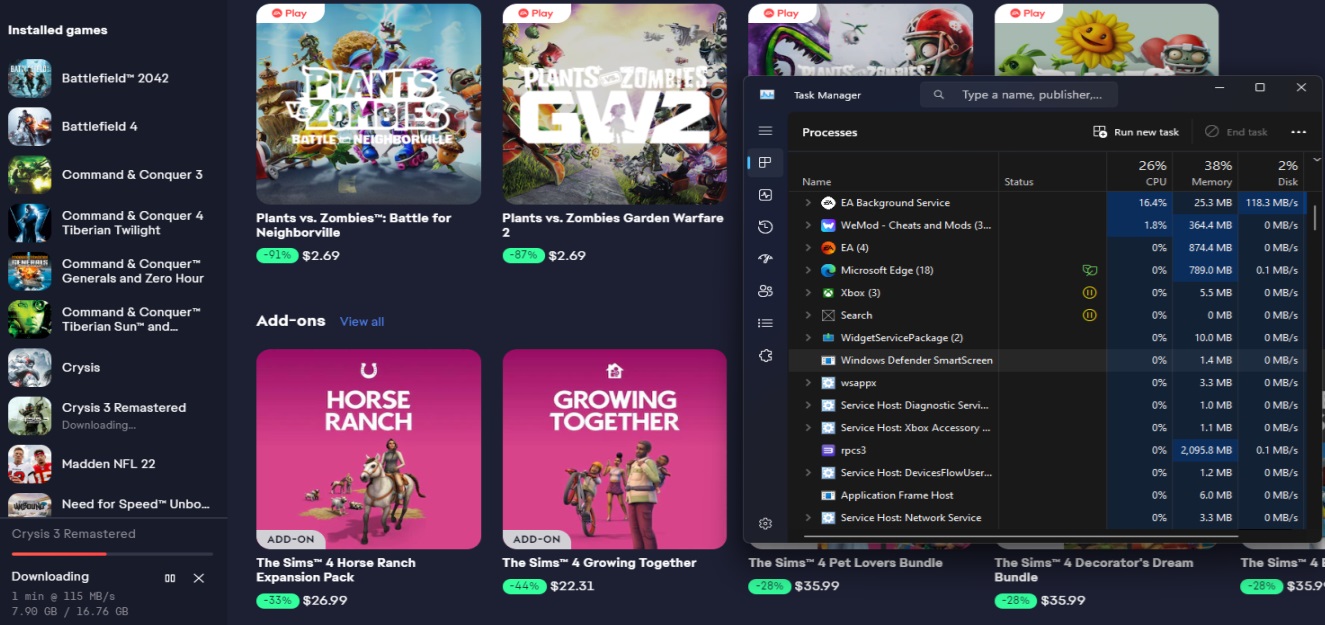Select Crysis 3 Remastered in installed games
Viewport: 1325px width, 625px height.
coord(112,415)
